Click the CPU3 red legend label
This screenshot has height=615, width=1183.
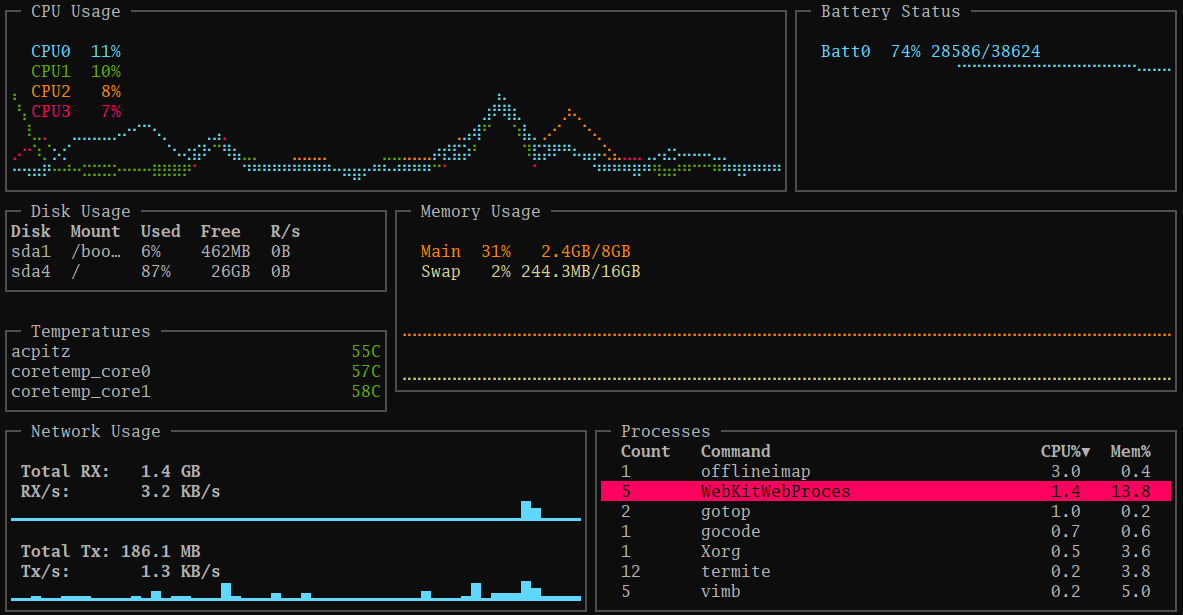[x=51, y=112]
